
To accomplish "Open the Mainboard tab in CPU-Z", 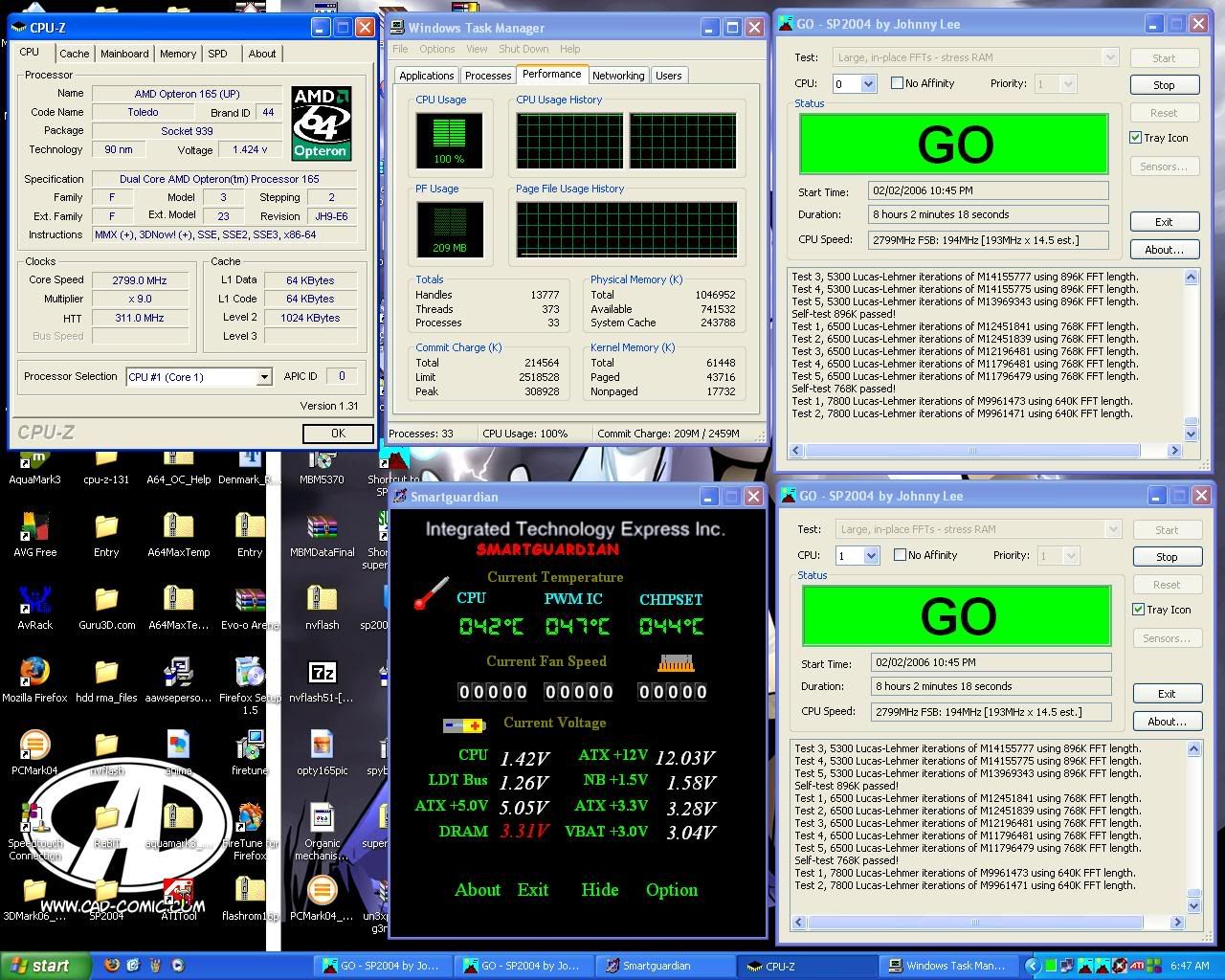I will pyautogui.click(x=124, y=54).
